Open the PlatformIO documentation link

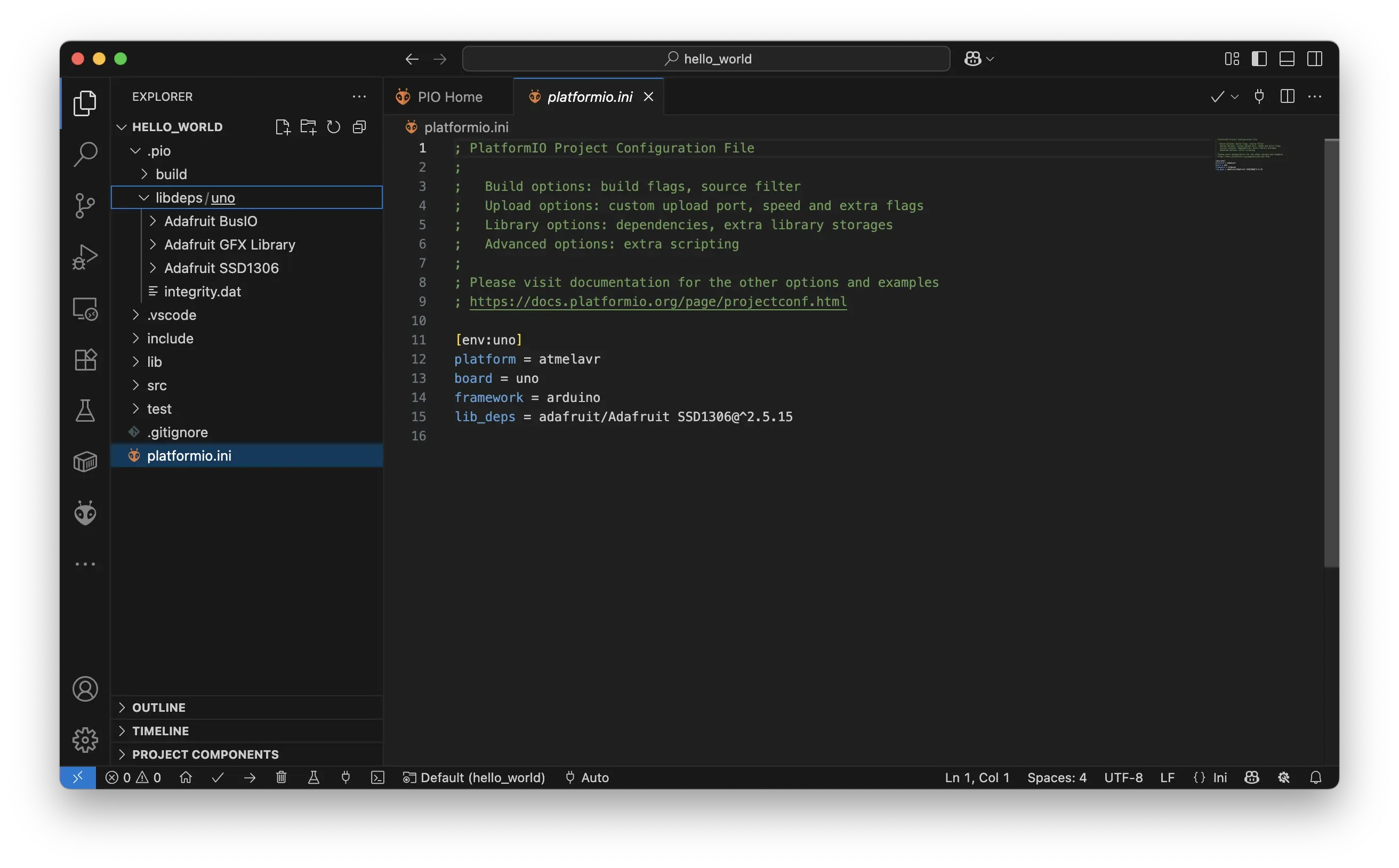click(x=658, y=301)
